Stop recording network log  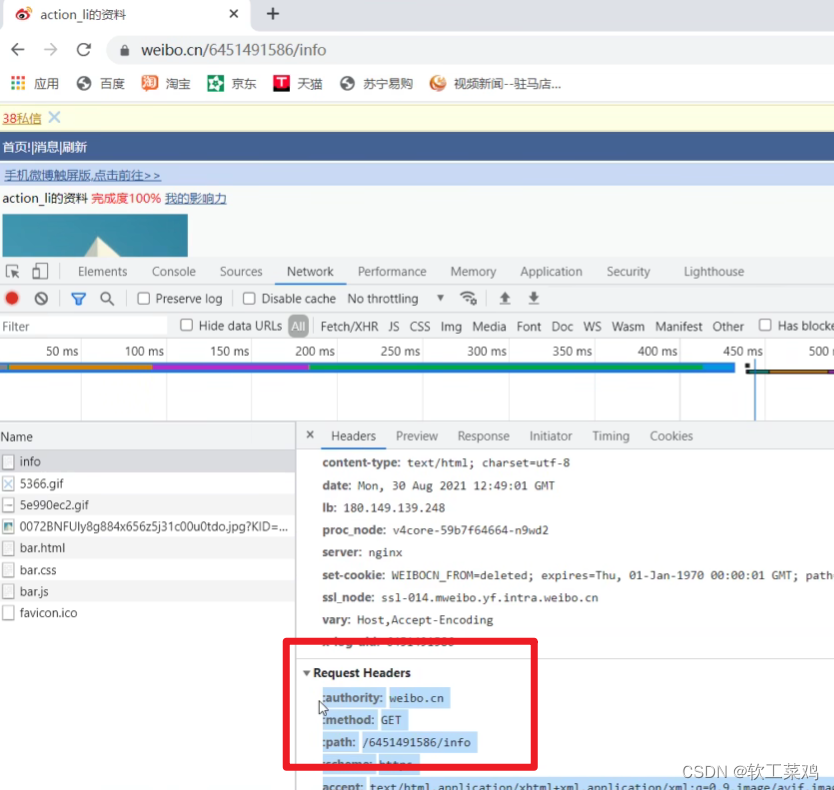12,298
